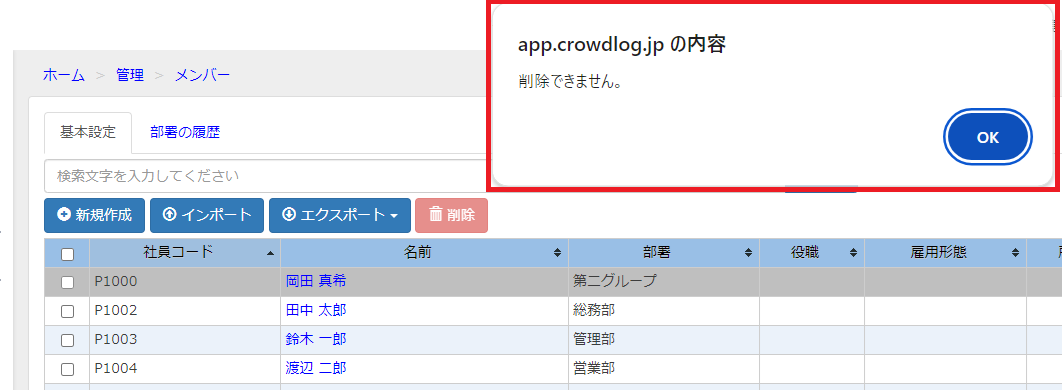Focus the 検索文字を入力してください search field
The width and height of the screenshot is (1062, 390).
266,176
